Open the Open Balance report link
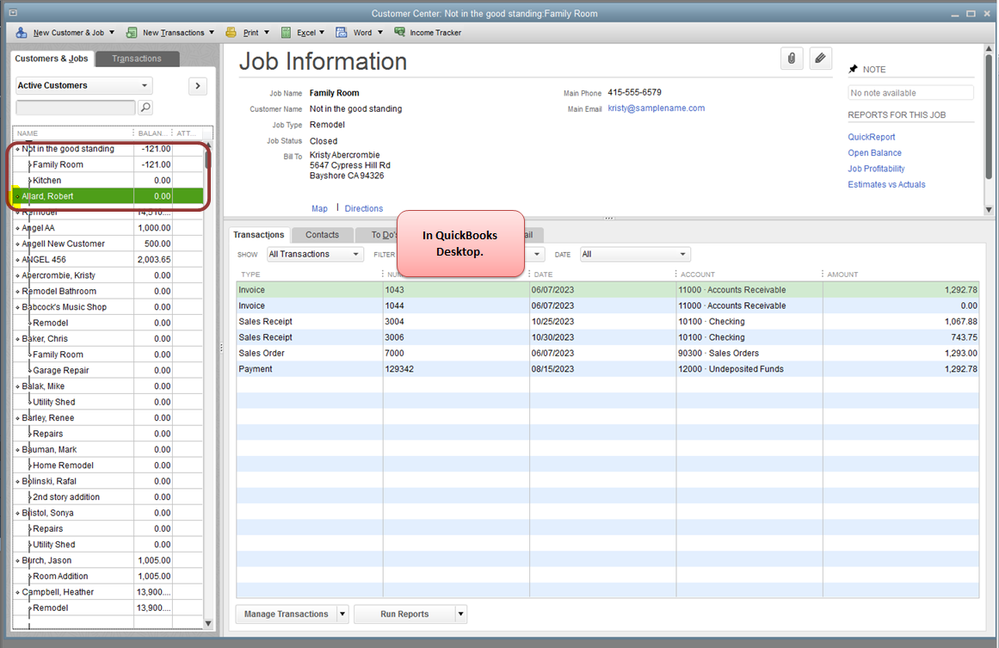Viewport: 999px width, 648px height. point(874,153)
